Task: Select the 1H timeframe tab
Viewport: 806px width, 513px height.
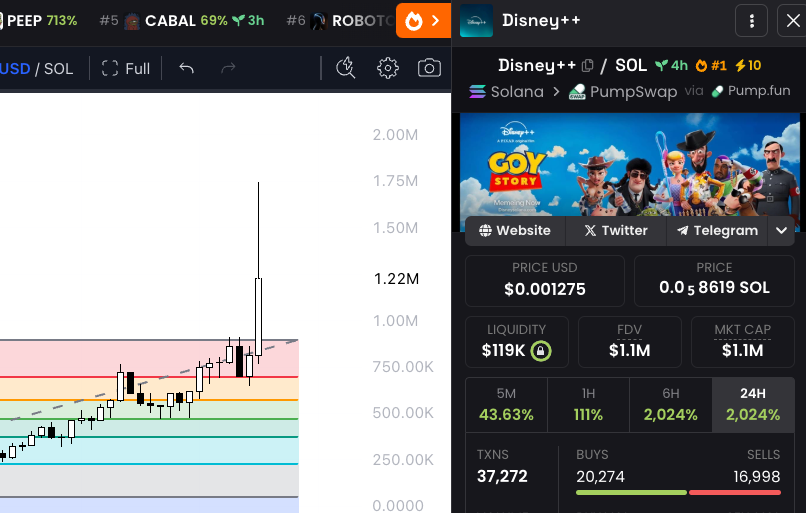Action: pyautogui.click(x=589, y=405)
